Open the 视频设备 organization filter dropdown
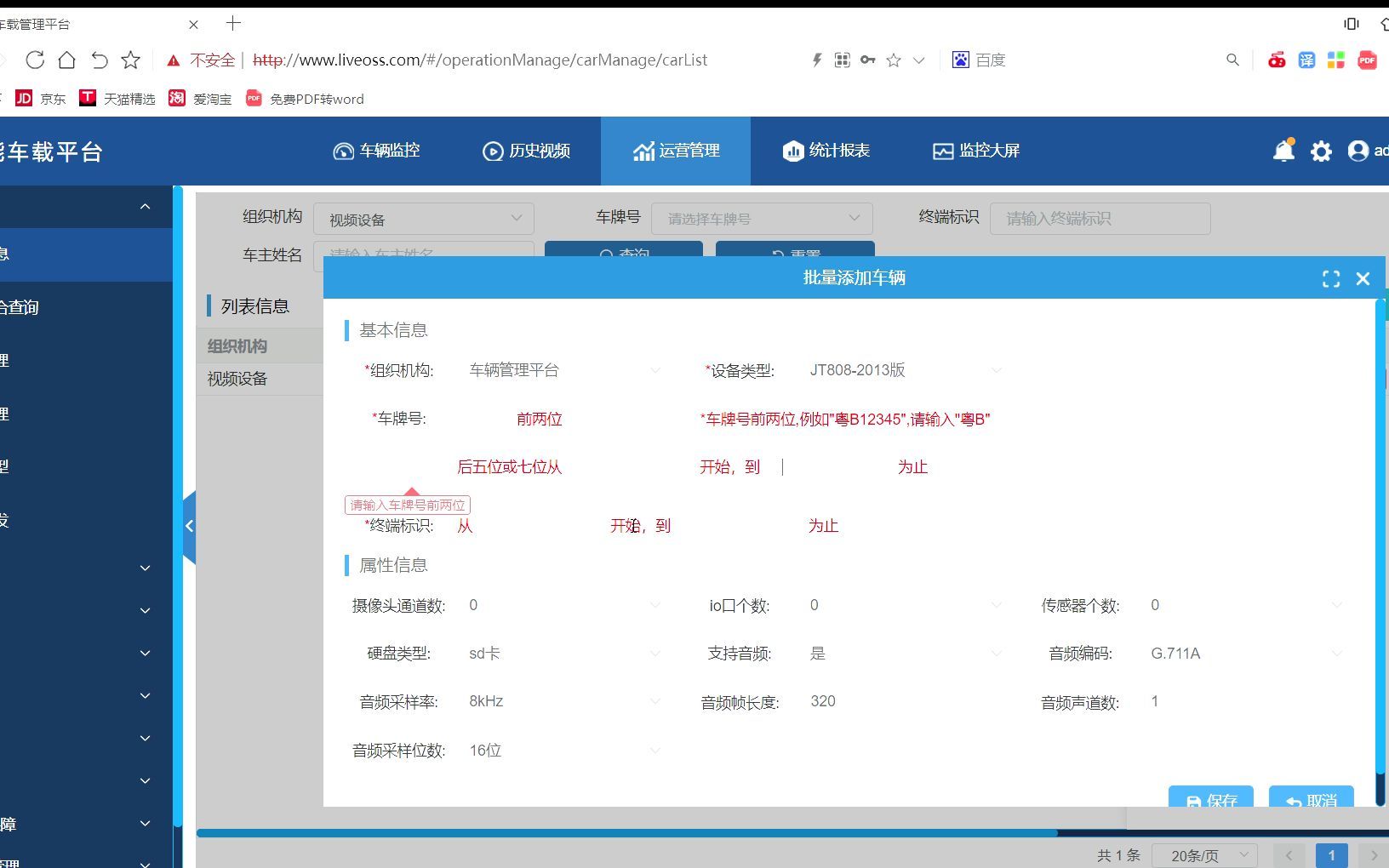1389x868 pixels. 424,219
